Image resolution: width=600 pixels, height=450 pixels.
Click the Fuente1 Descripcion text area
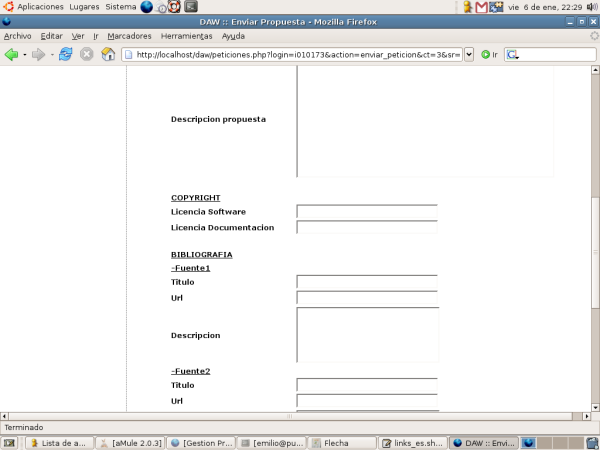(368, 335)
